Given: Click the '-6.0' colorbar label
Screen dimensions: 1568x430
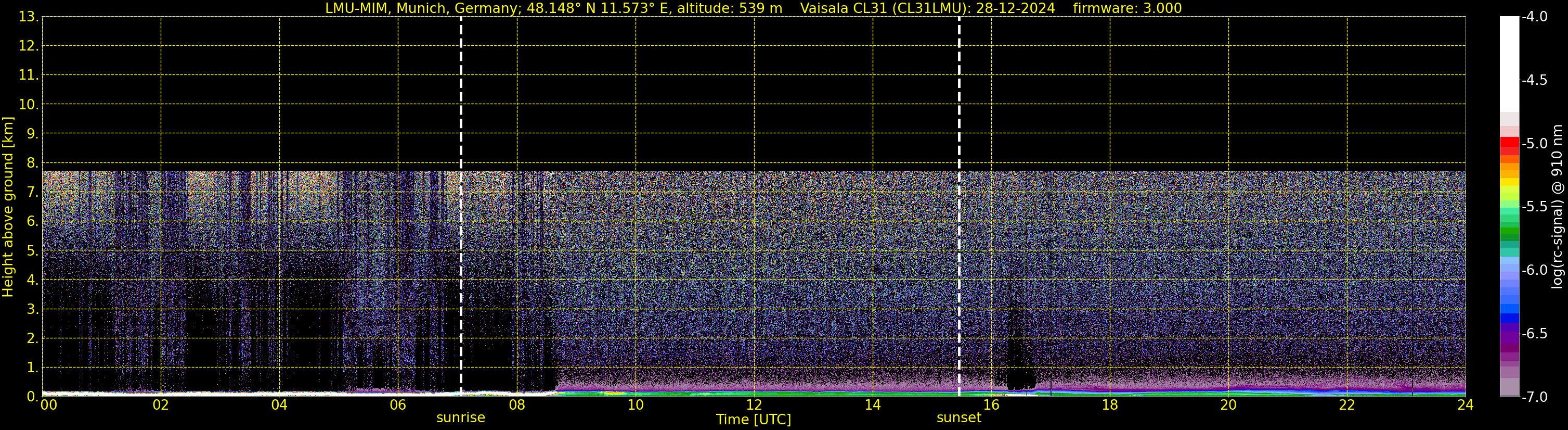Looking at the screenshot, I should 1535,270.
